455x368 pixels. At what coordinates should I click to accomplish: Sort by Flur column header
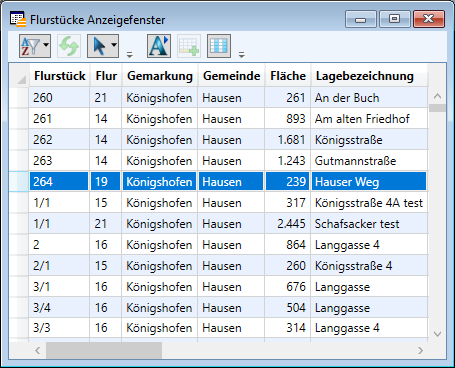click(x=106, y=76)
